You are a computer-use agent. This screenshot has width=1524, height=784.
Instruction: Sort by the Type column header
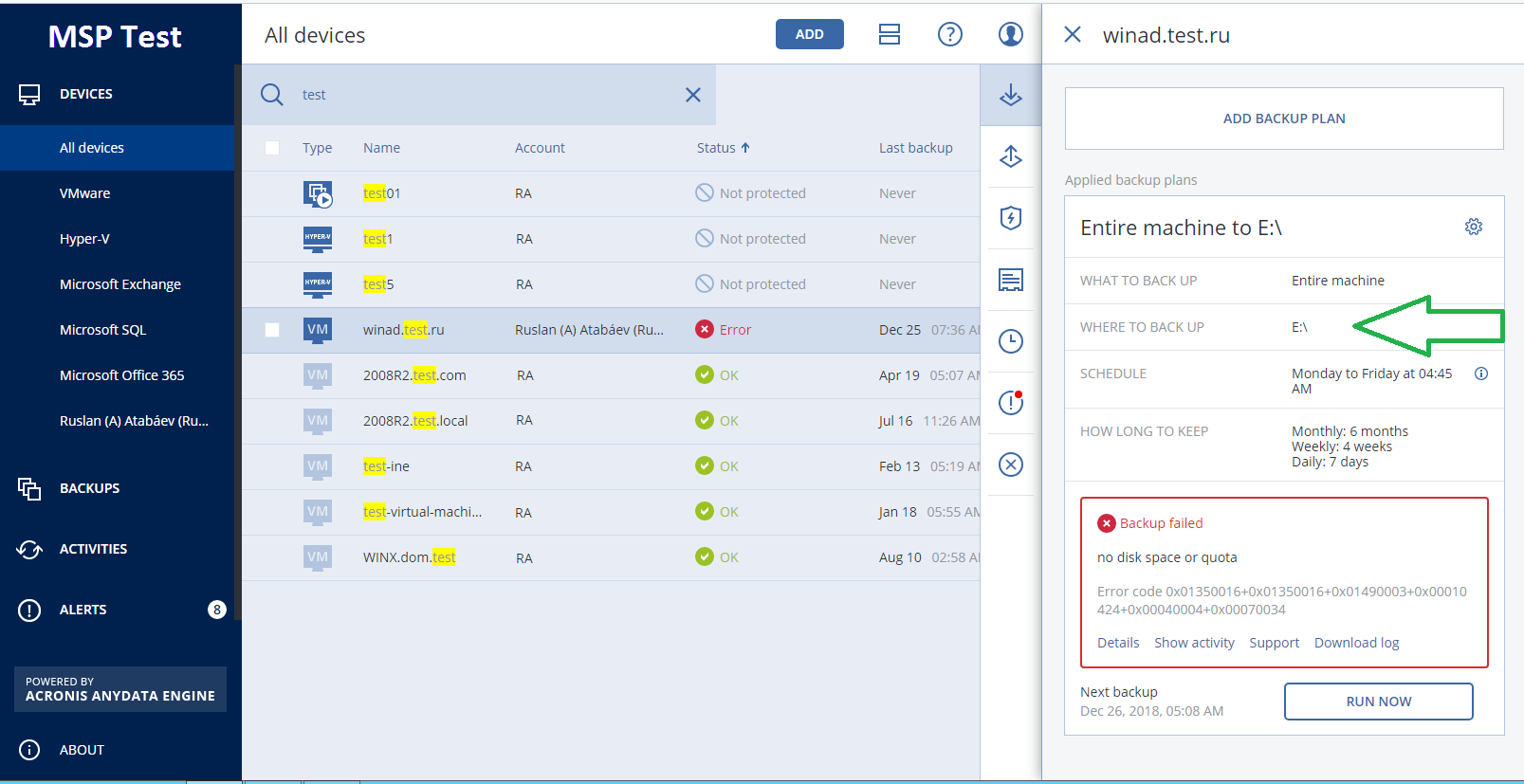317,148
